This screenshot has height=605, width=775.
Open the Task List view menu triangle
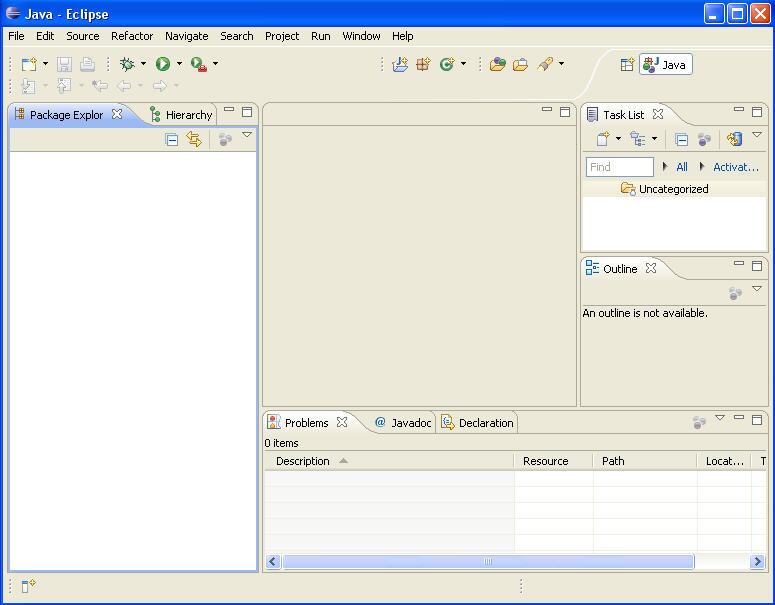(x=757, y=134)
